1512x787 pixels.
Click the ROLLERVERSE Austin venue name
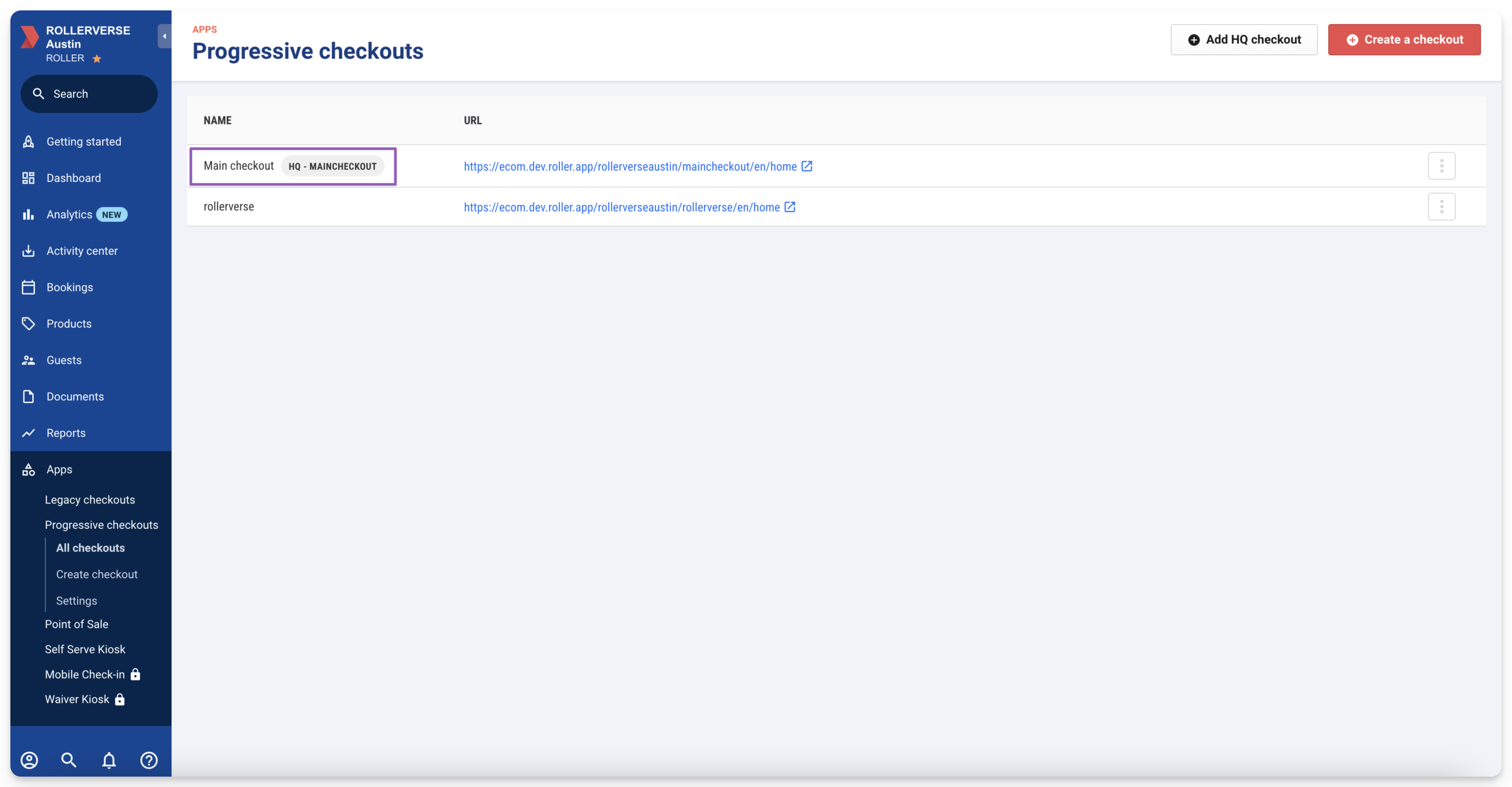[88, 37]
